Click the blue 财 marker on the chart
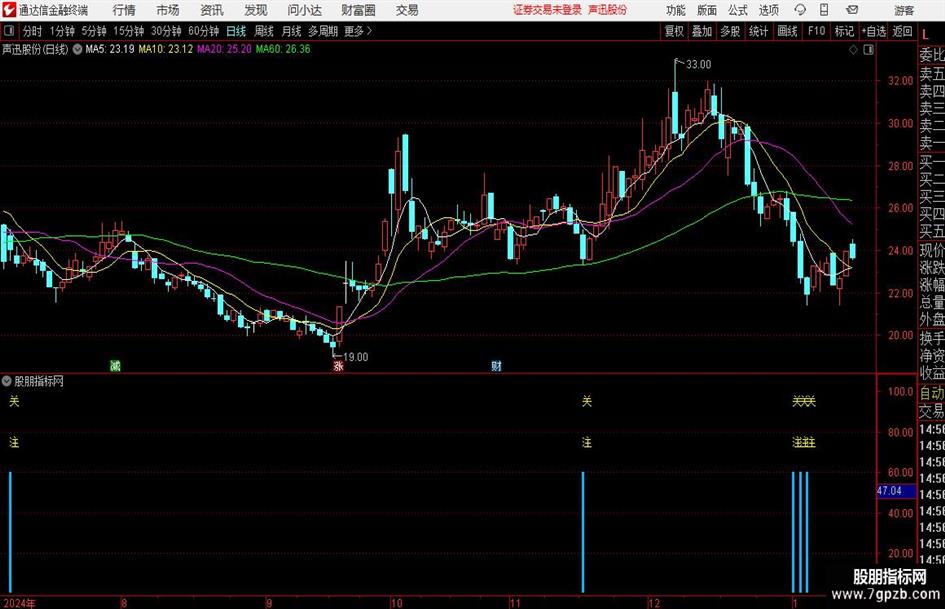 coord(496,365)
